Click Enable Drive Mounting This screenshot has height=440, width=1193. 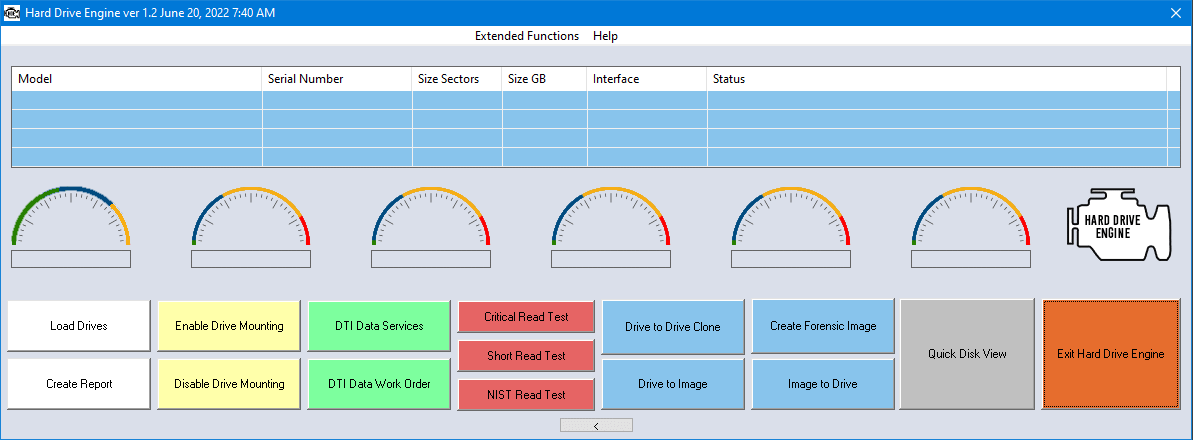point(229,326)
